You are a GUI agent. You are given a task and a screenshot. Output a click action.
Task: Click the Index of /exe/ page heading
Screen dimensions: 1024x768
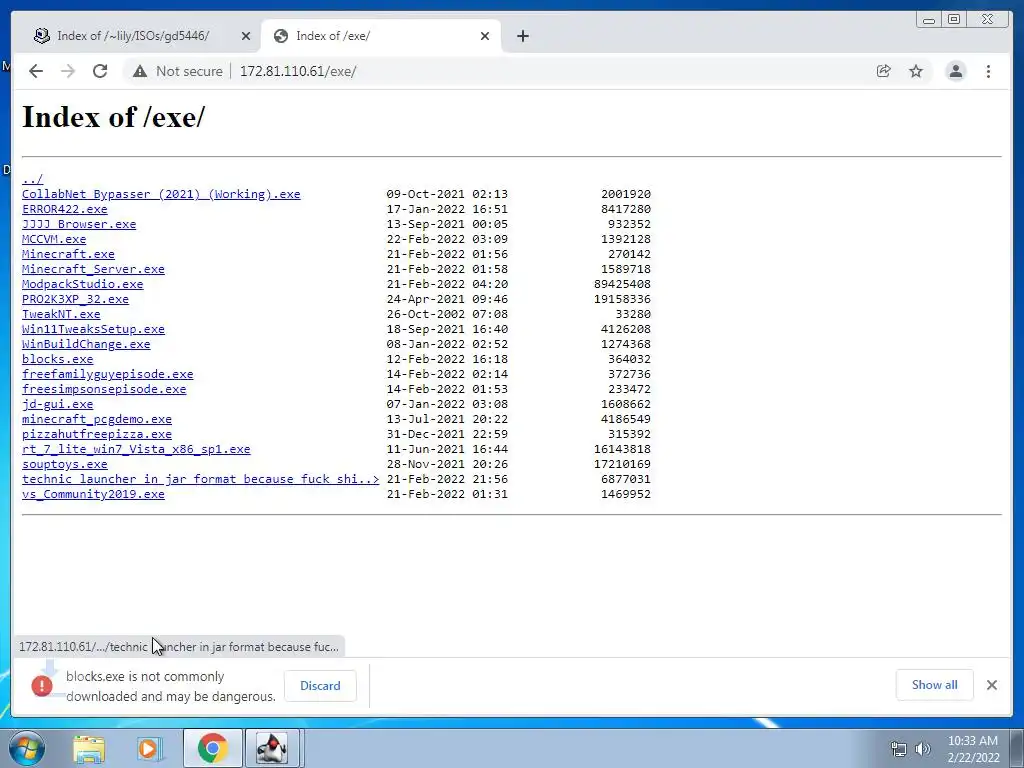(x=114, y=117)
